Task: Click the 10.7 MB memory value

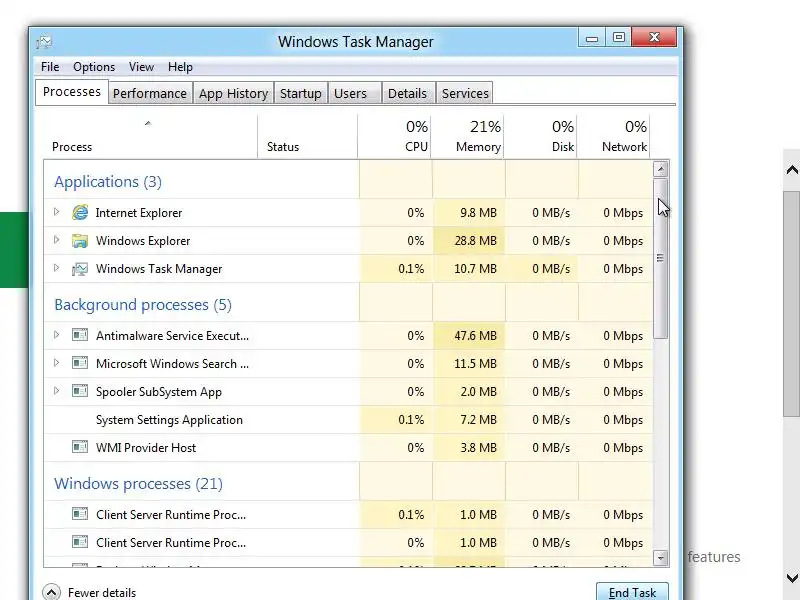Action: (475, 269)
